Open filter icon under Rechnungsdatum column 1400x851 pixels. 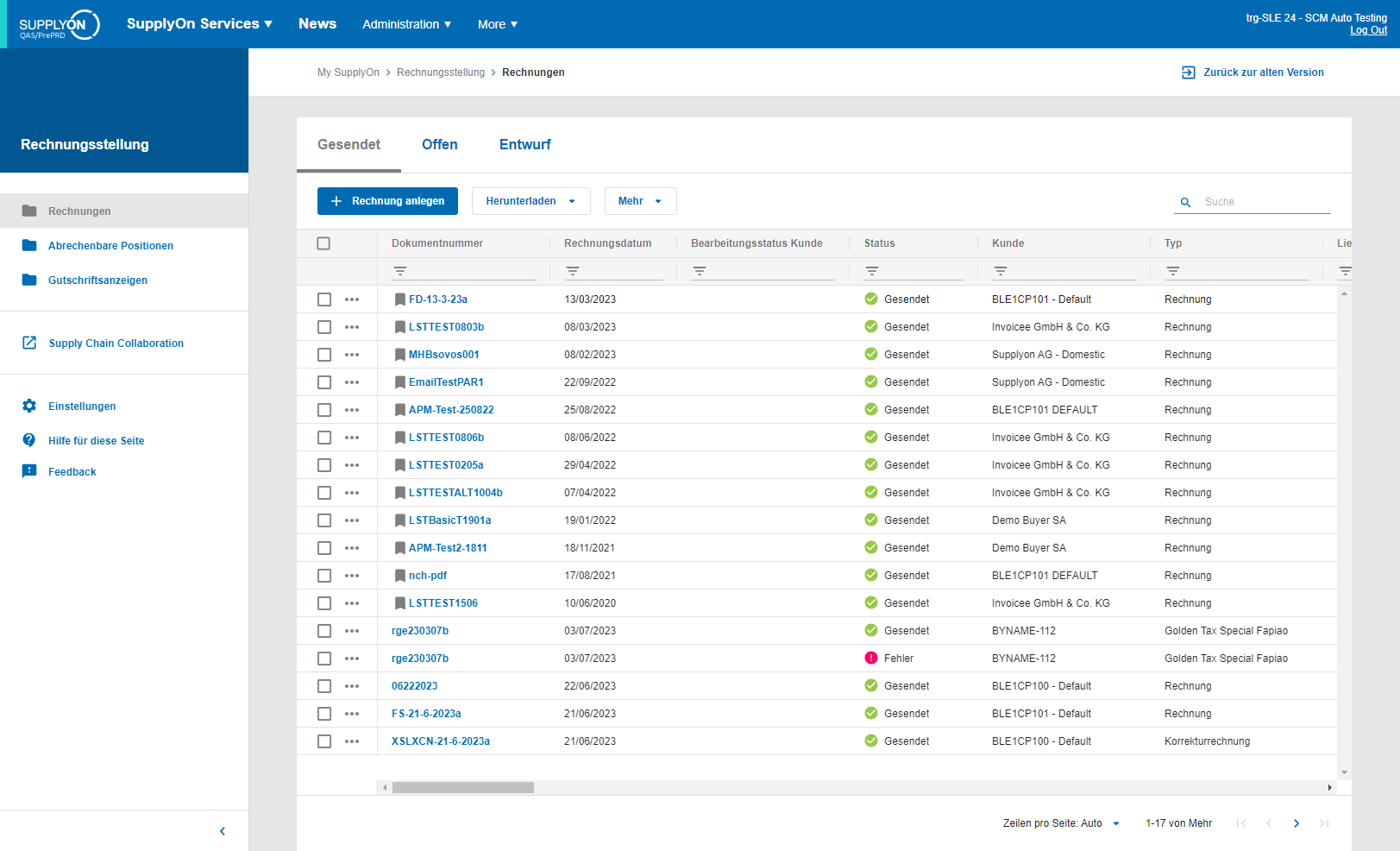572,271
